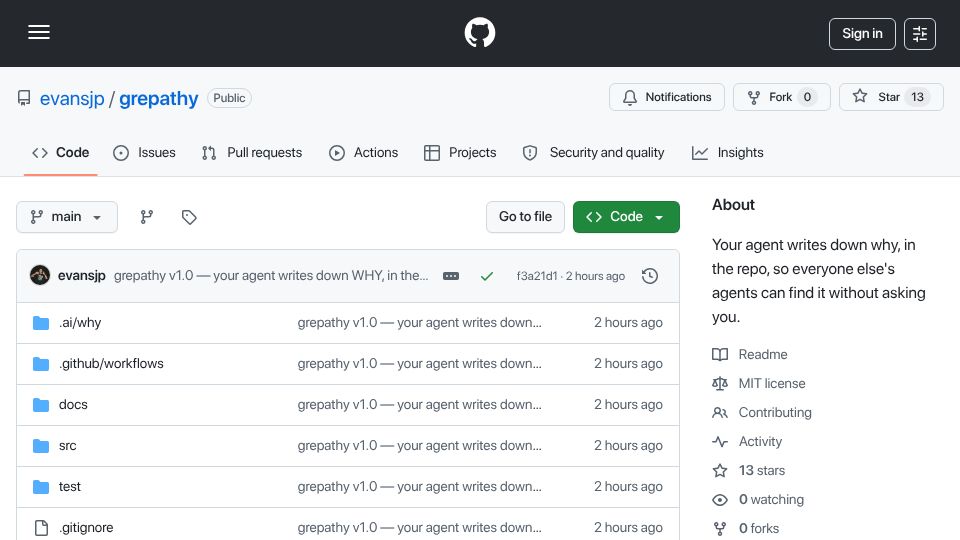Switch to the Insights tab
The image size is (960, 540).
[x=727, y=152]
